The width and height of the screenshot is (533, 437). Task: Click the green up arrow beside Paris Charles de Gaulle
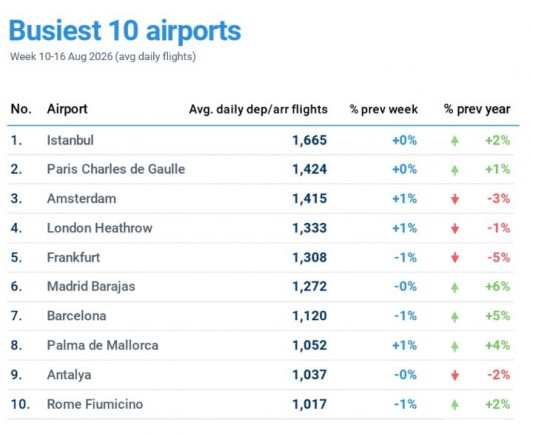point(454,170)
